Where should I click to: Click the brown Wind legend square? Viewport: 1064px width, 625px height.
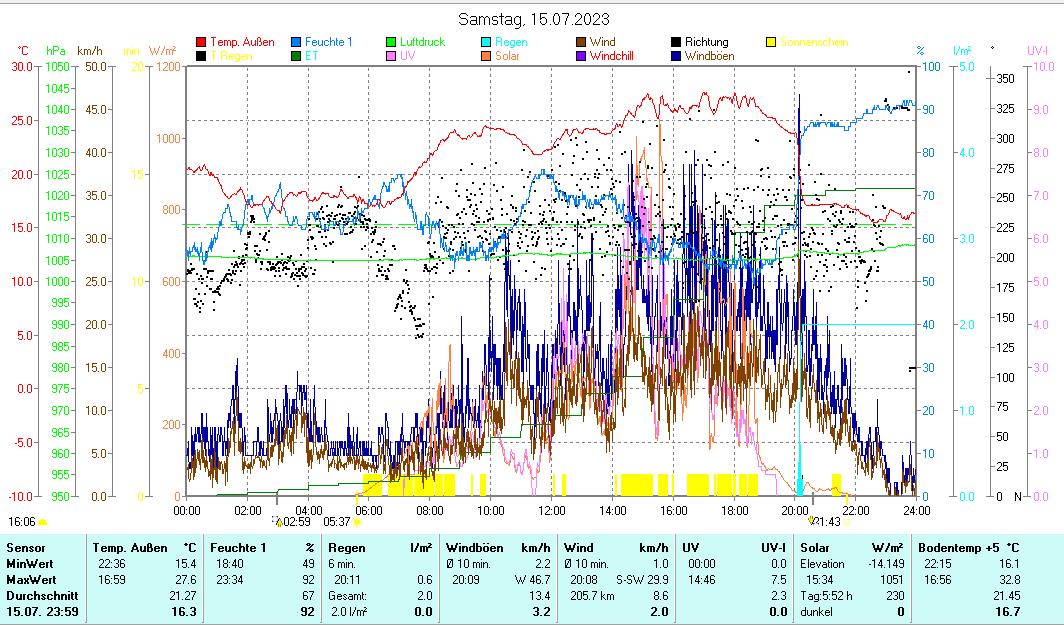click(x=581, y=42)
